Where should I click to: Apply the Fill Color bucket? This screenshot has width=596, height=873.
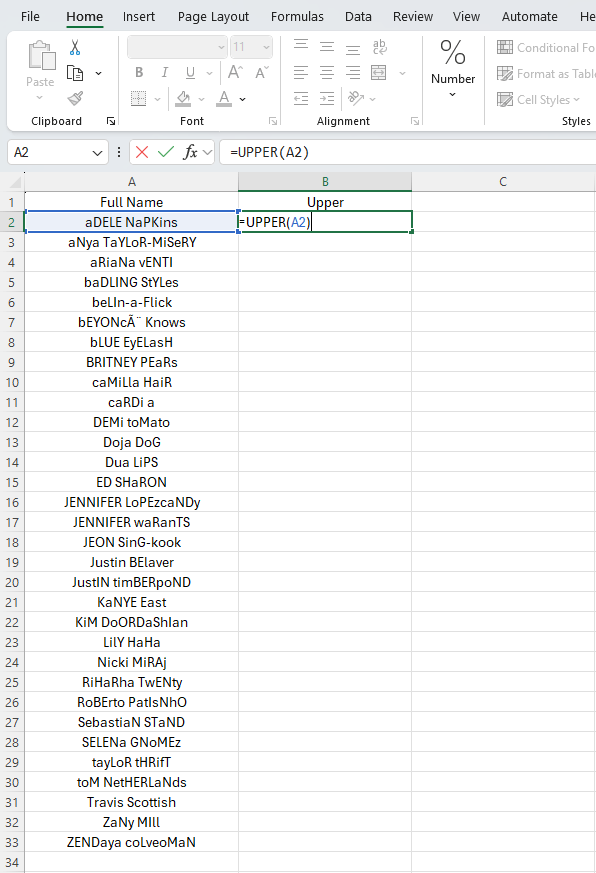pyautogui.click(x=183, y=99)
